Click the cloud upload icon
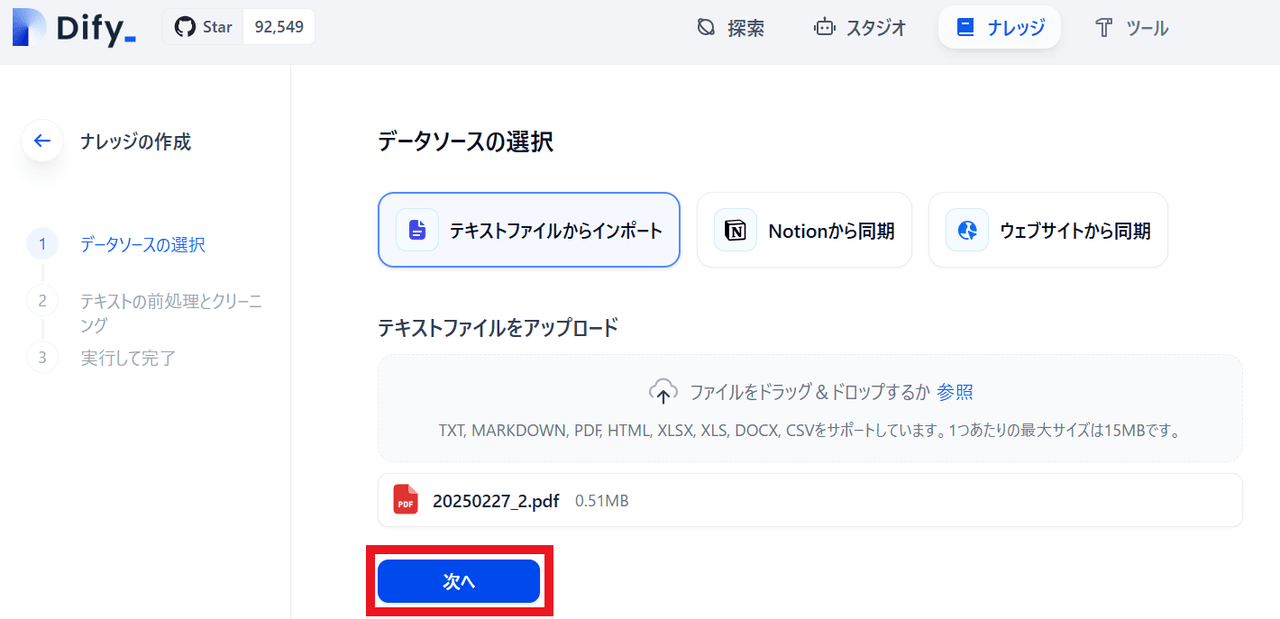 [x=664, y=391]
